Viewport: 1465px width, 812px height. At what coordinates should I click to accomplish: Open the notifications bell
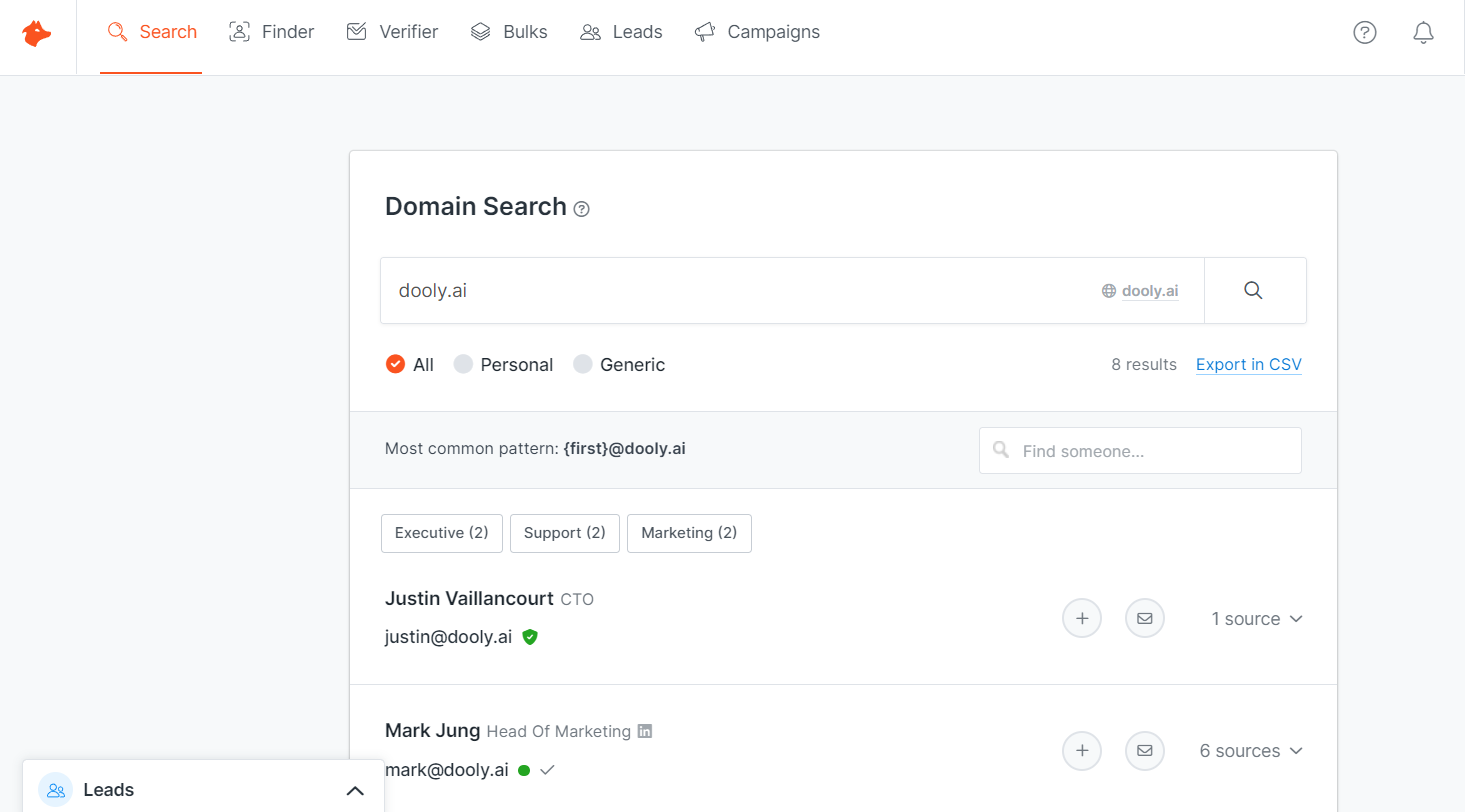point(1424,32)
